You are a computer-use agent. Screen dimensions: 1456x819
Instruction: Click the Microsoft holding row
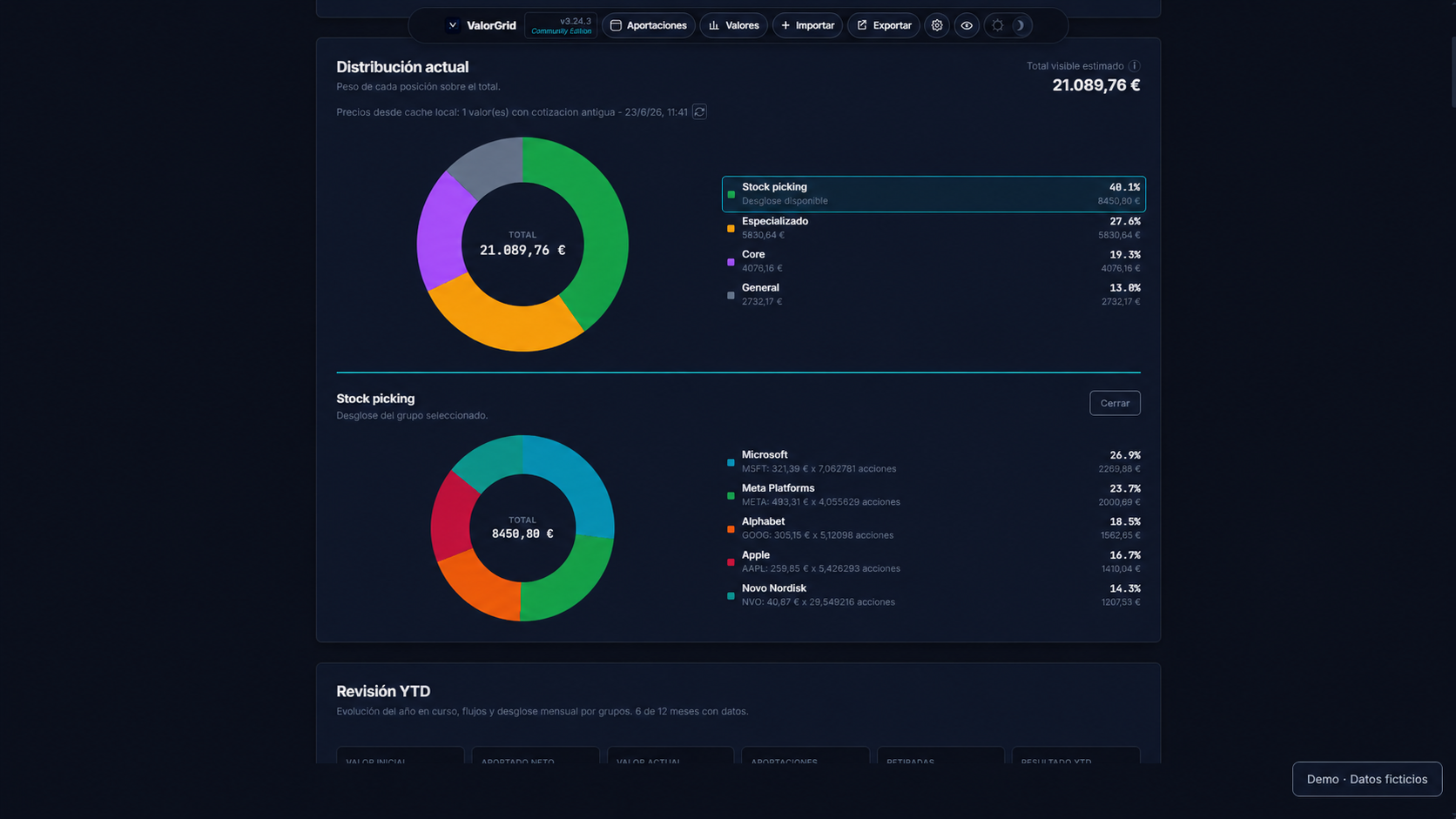pos(934,461)
